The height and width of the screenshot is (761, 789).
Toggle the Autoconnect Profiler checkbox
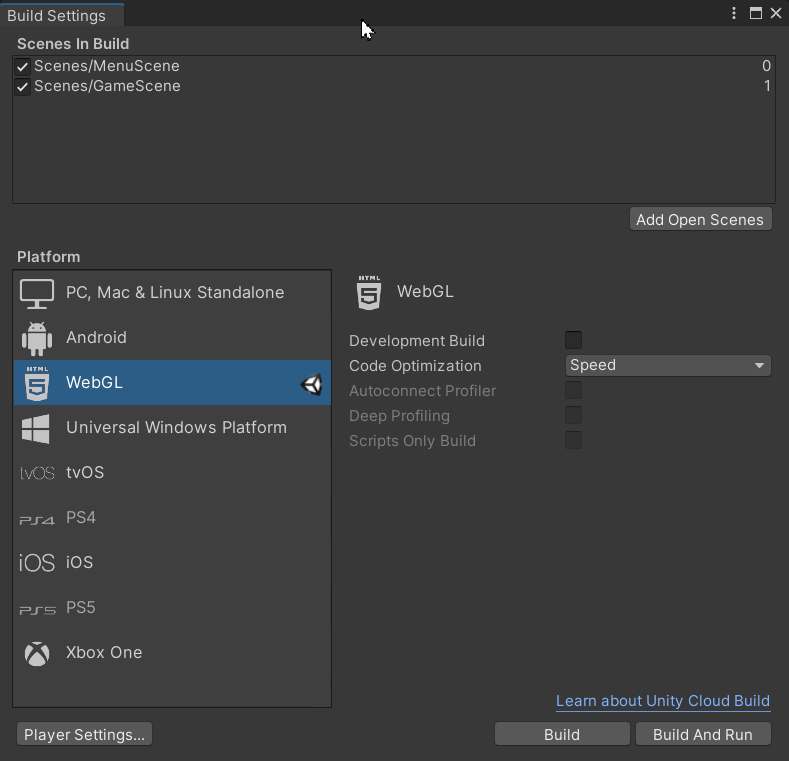tap(573, 390)
